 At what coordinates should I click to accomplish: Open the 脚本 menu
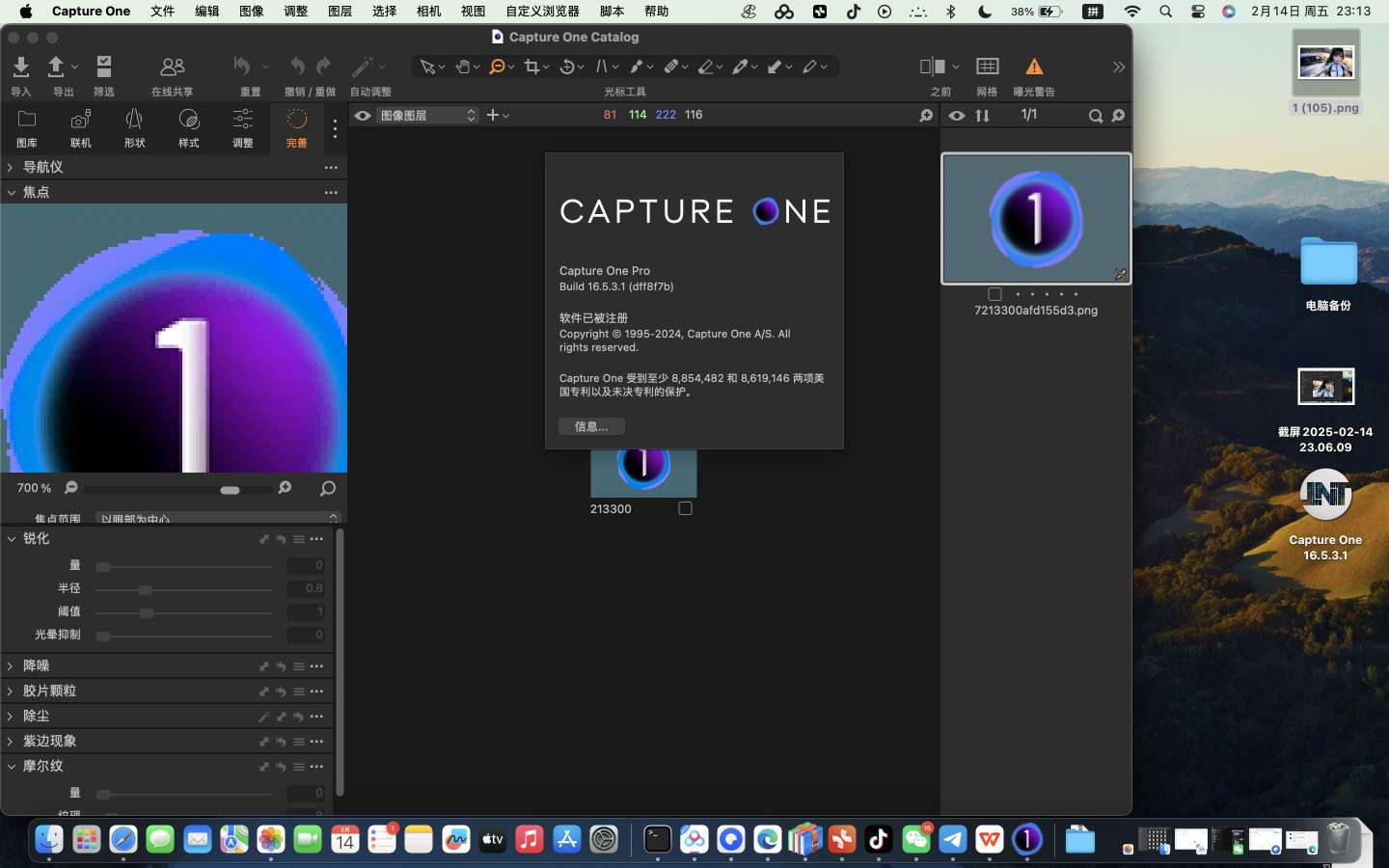coord(613,12)
